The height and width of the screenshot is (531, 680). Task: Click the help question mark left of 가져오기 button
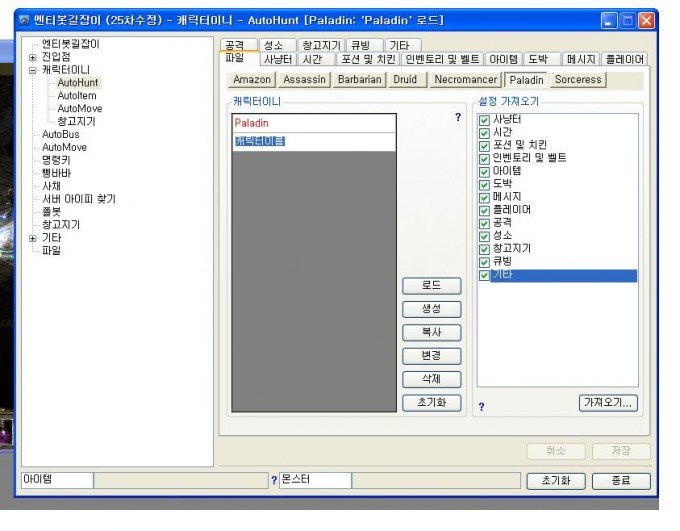(x=481, y=407)
